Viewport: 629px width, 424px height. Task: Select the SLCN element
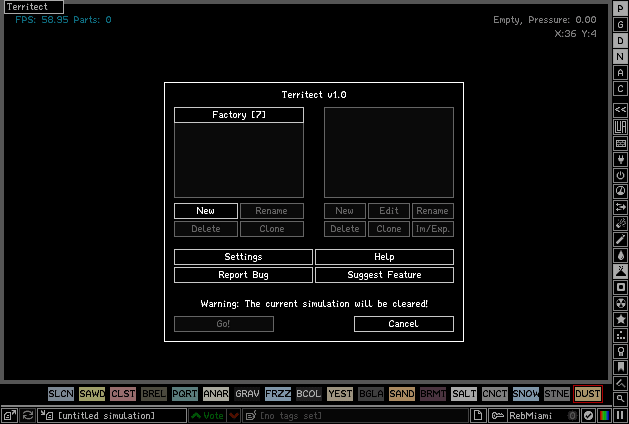[61, 394]
